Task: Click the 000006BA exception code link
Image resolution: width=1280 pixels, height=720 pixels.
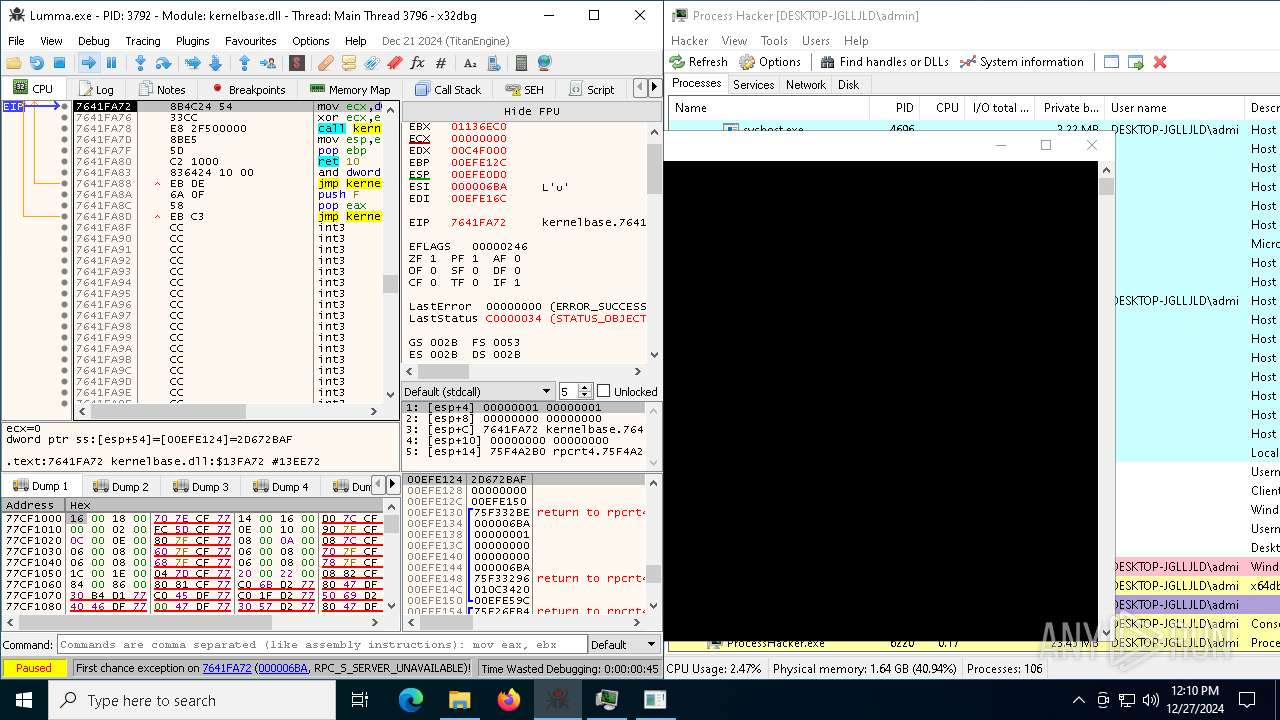Action: (x=283, y=668)
